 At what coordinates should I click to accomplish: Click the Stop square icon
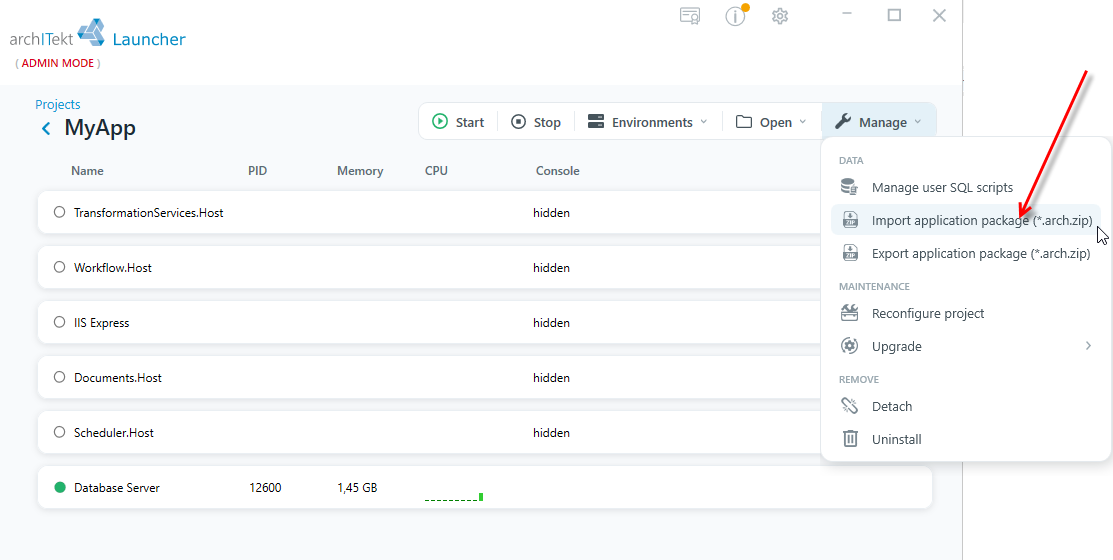coord(519,122)
